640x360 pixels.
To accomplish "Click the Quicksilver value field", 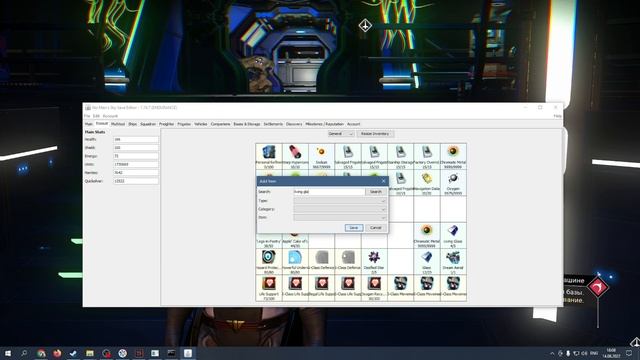I will [136, 181].
